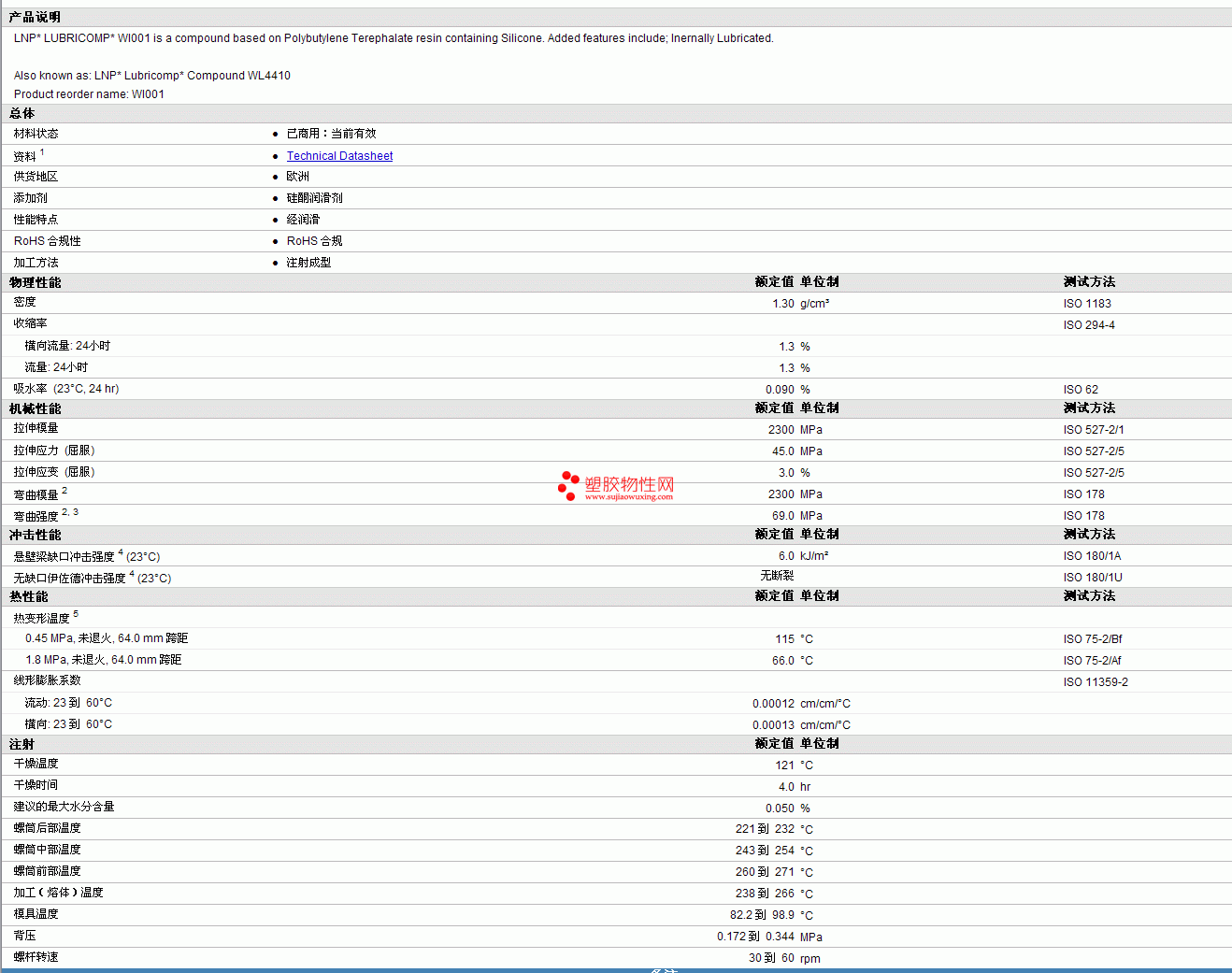Screen dimensions: 1232x973
Task: Select transverse expansion value 0.00013
Action: pyautogui.click(x=773, y=725)
